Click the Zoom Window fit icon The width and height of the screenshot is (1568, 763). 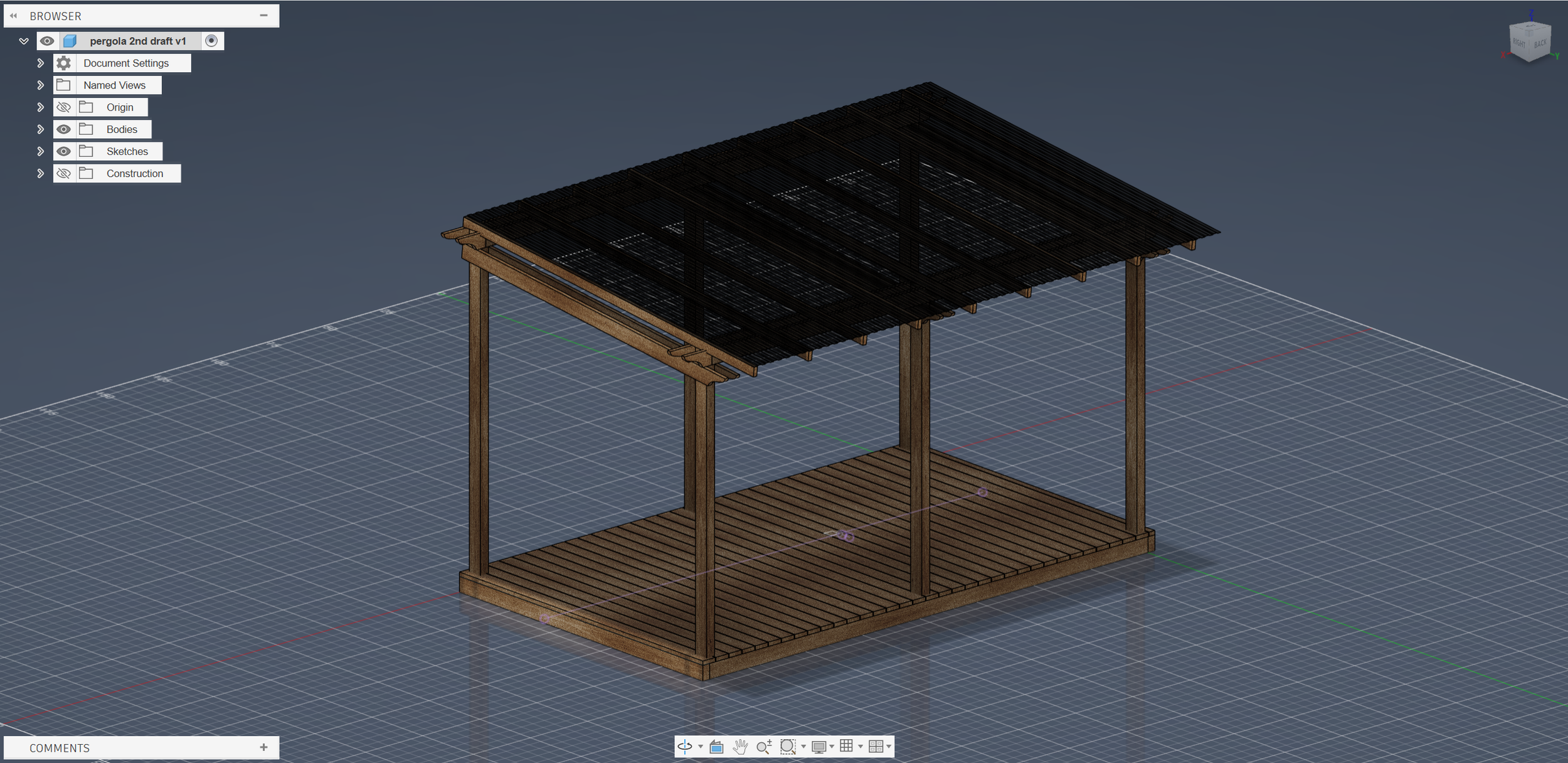tap(788, 747)
